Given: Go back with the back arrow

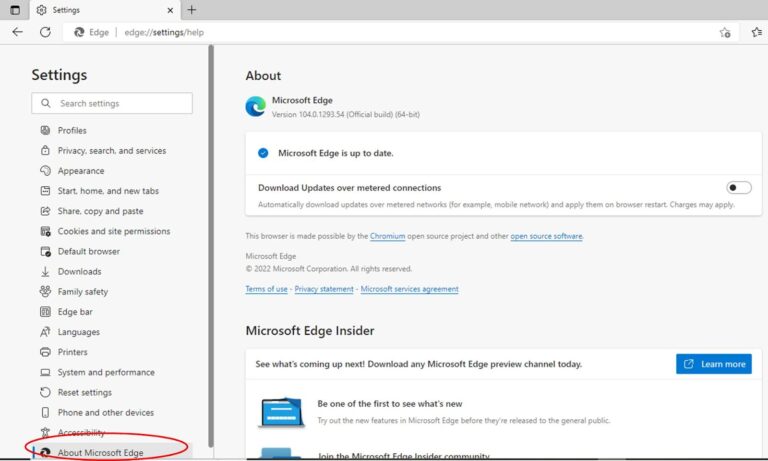Looking at the screenshot, I should tap(18, 32).
